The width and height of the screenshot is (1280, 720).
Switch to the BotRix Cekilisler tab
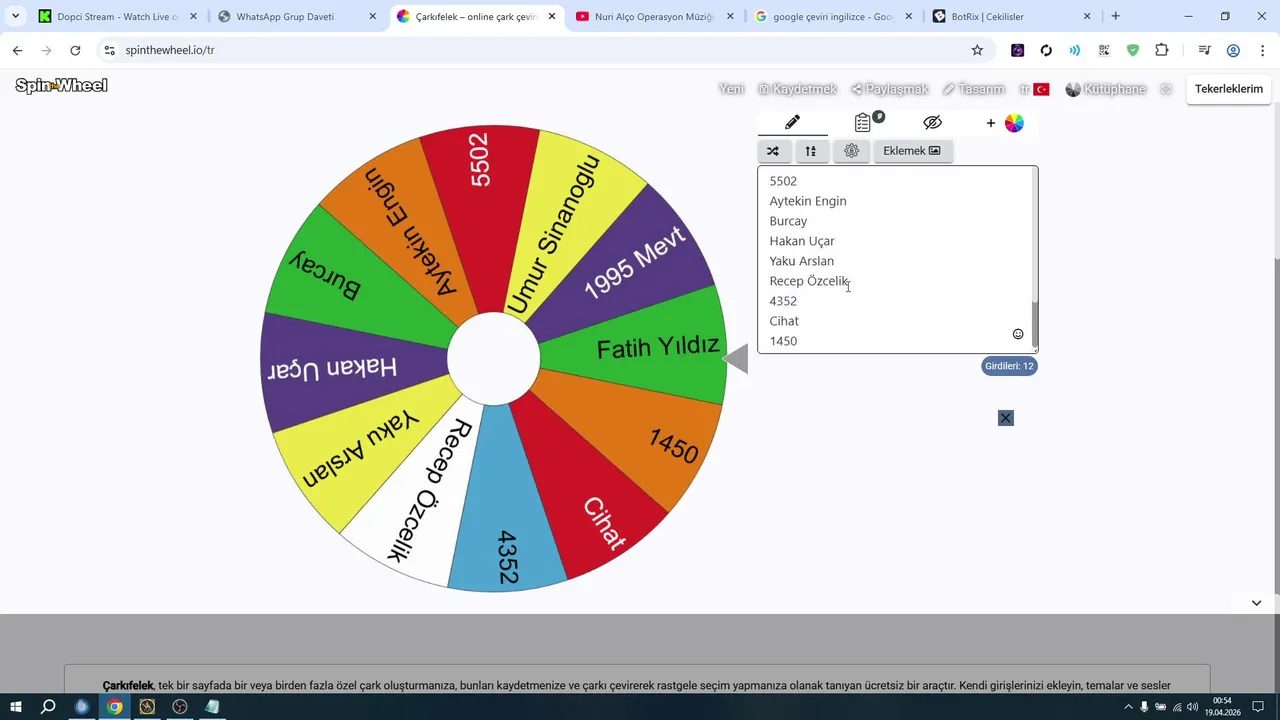pos(1012,16)
